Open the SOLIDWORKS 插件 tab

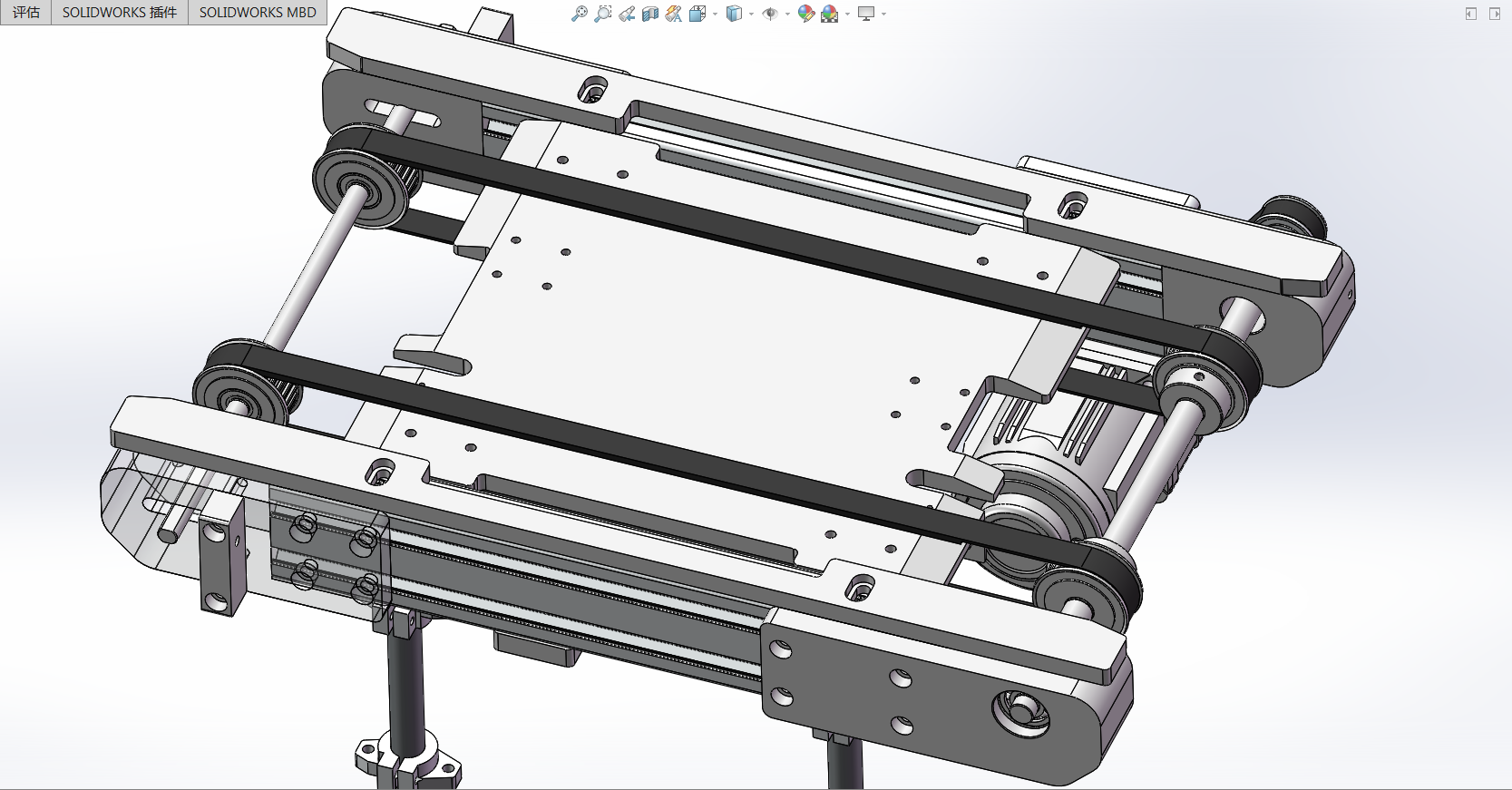click(120, 13)
